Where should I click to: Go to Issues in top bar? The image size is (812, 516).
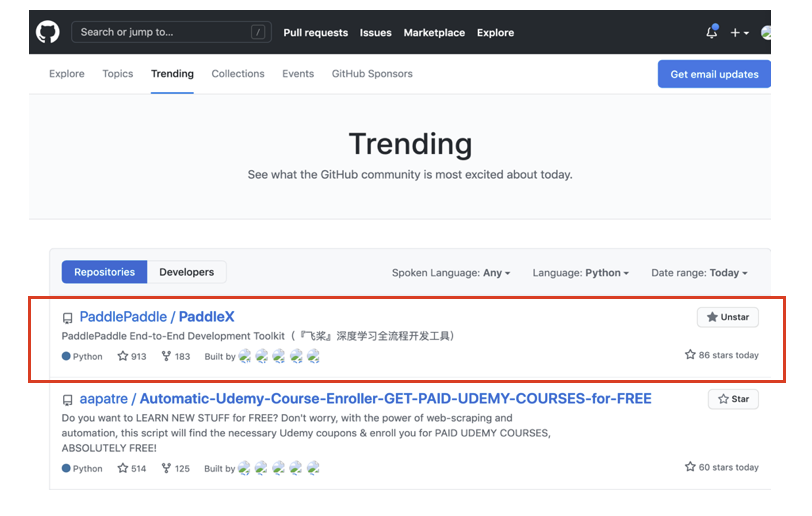pos(375,33)
